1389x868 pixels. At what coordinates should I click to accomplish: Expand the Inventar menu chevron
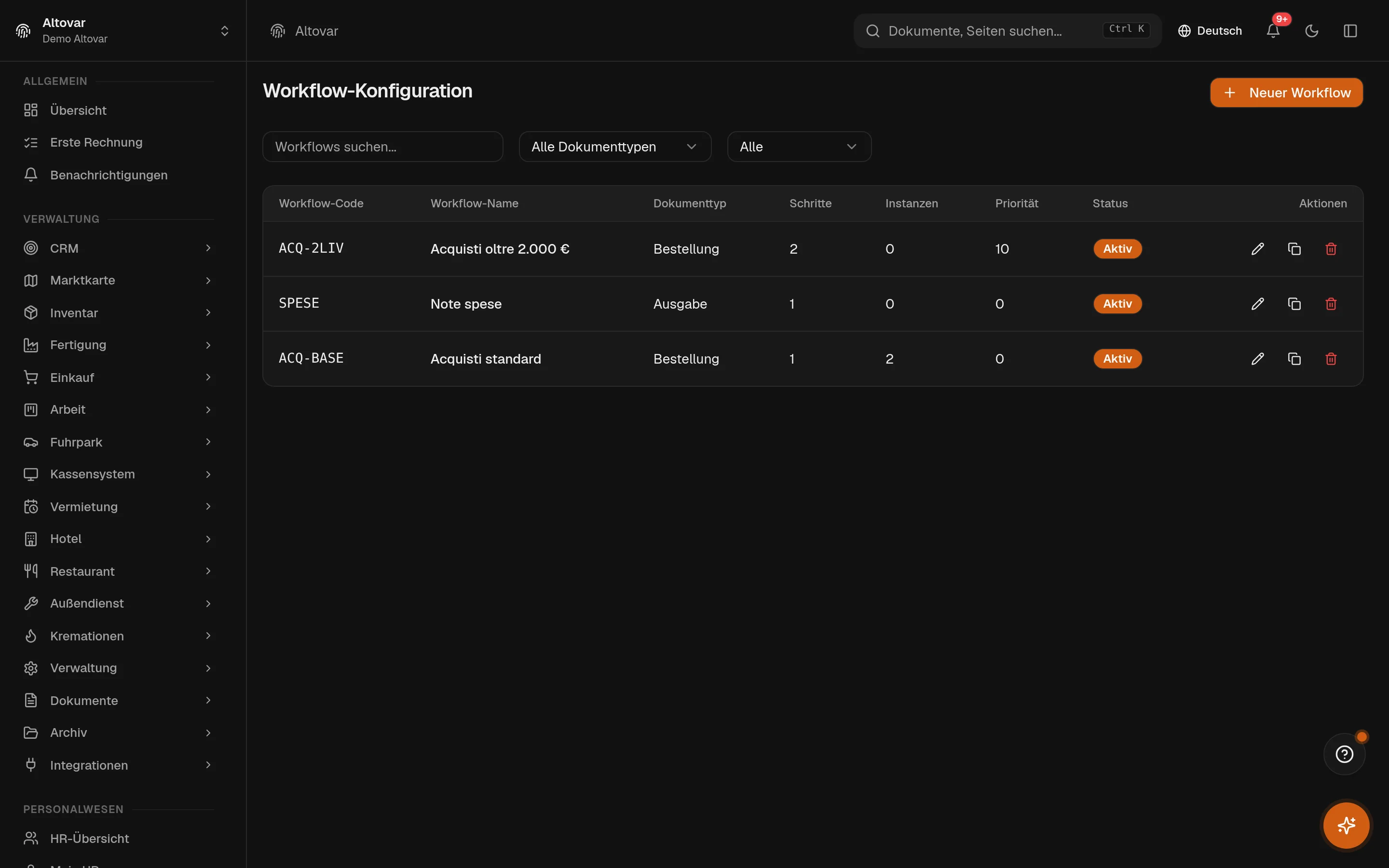208,313
